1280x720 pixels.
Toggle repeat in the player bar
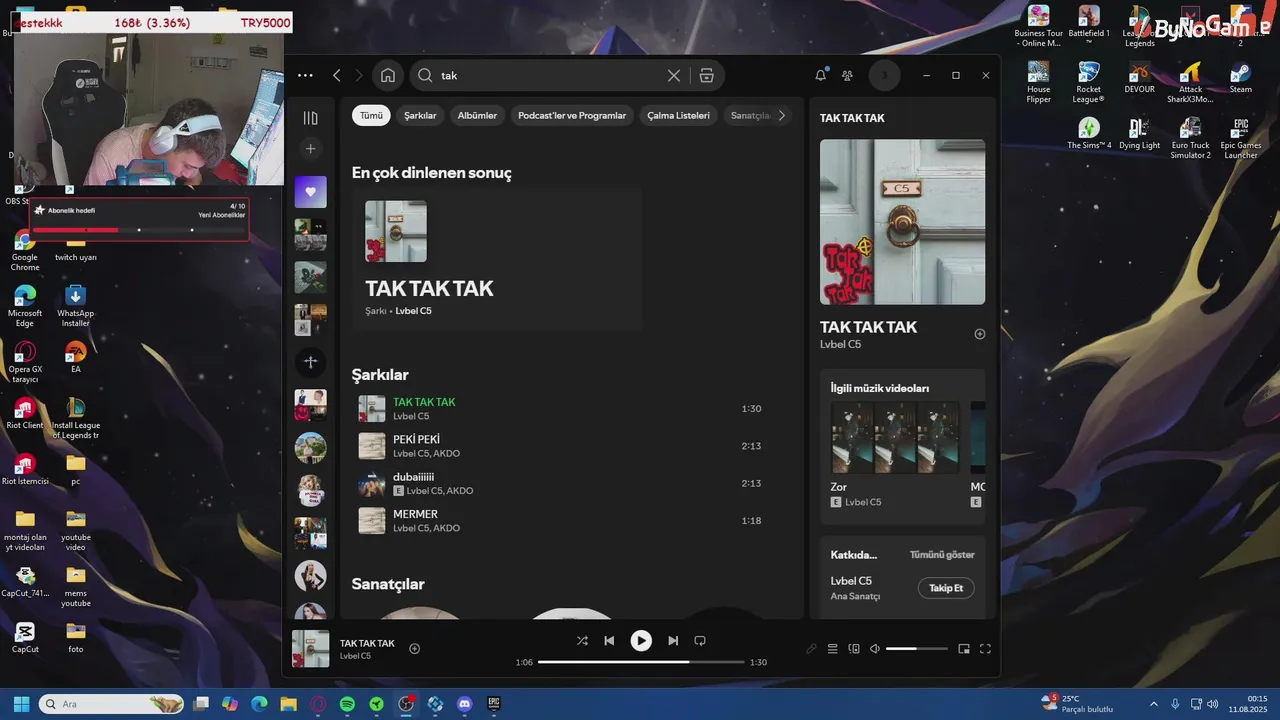[x=700, y=641]
